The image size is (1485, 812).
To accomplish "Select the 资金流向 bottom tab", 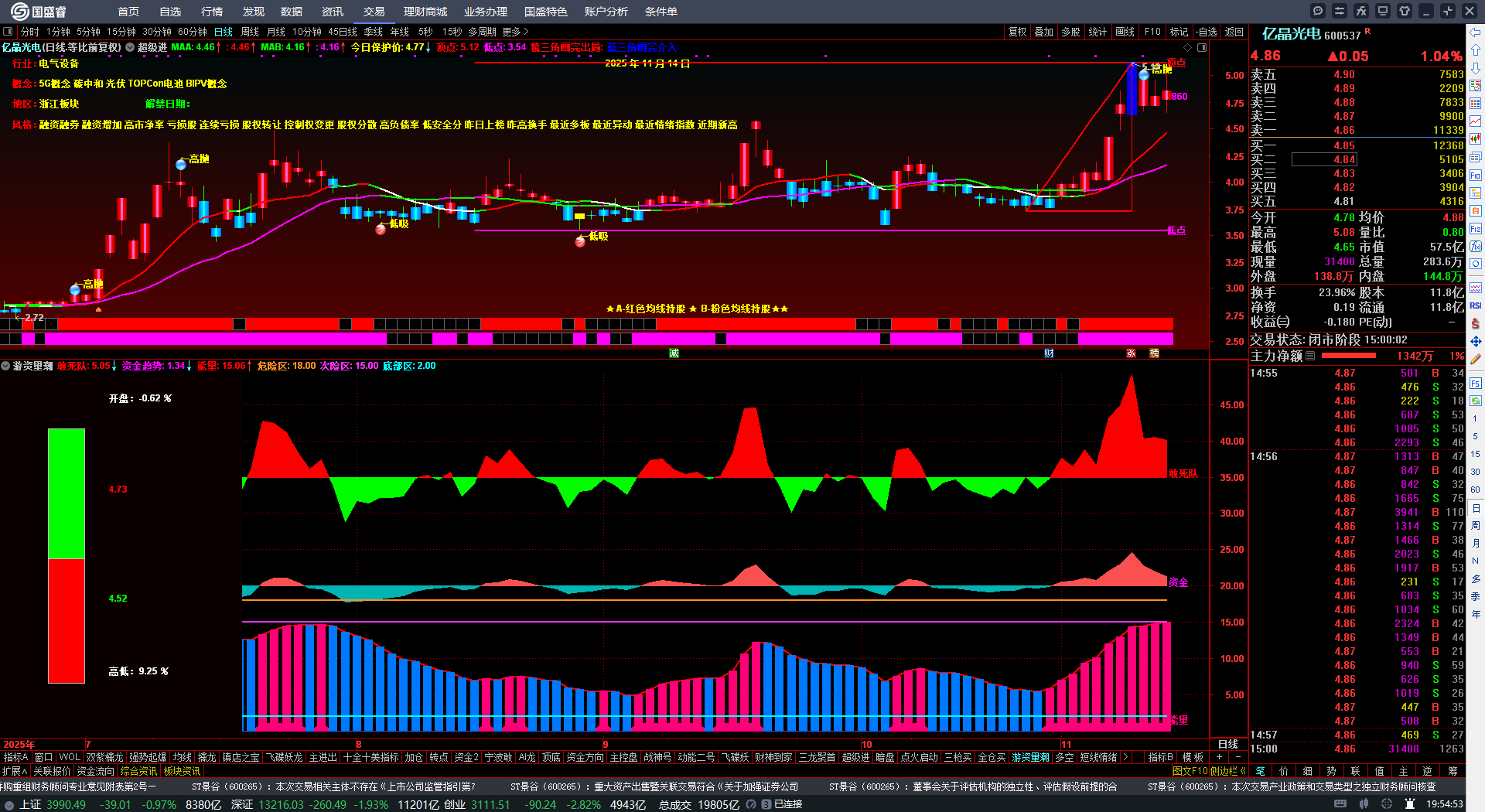I will coord(95,771).
